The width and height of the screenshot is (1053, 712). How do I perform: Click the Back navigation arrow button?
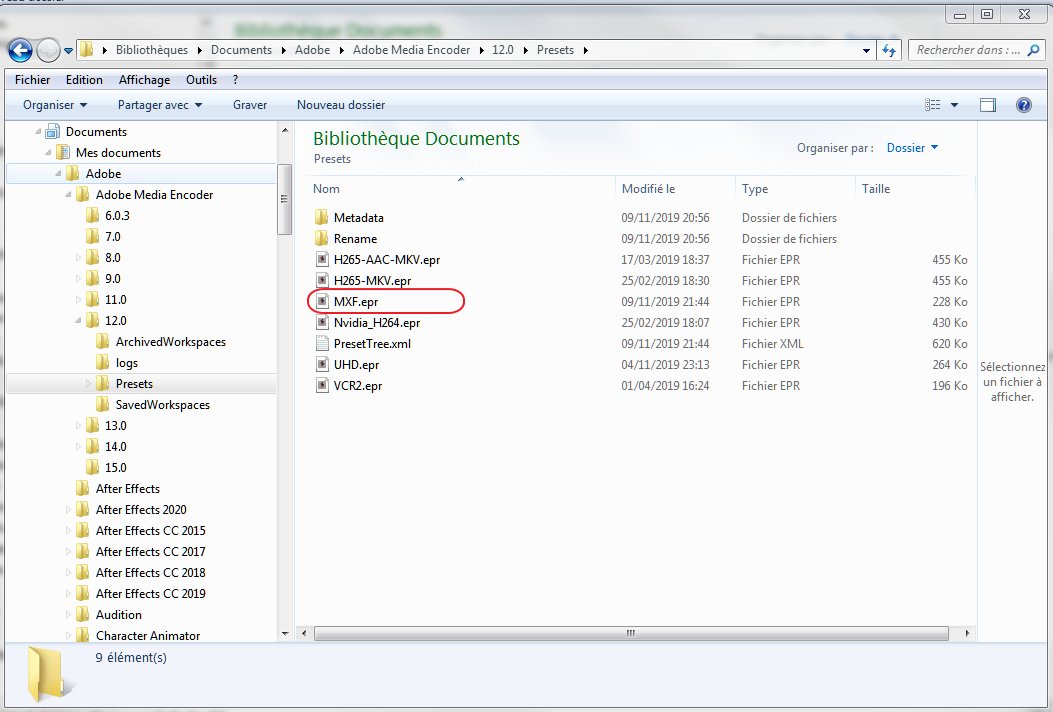click(20, 50)
